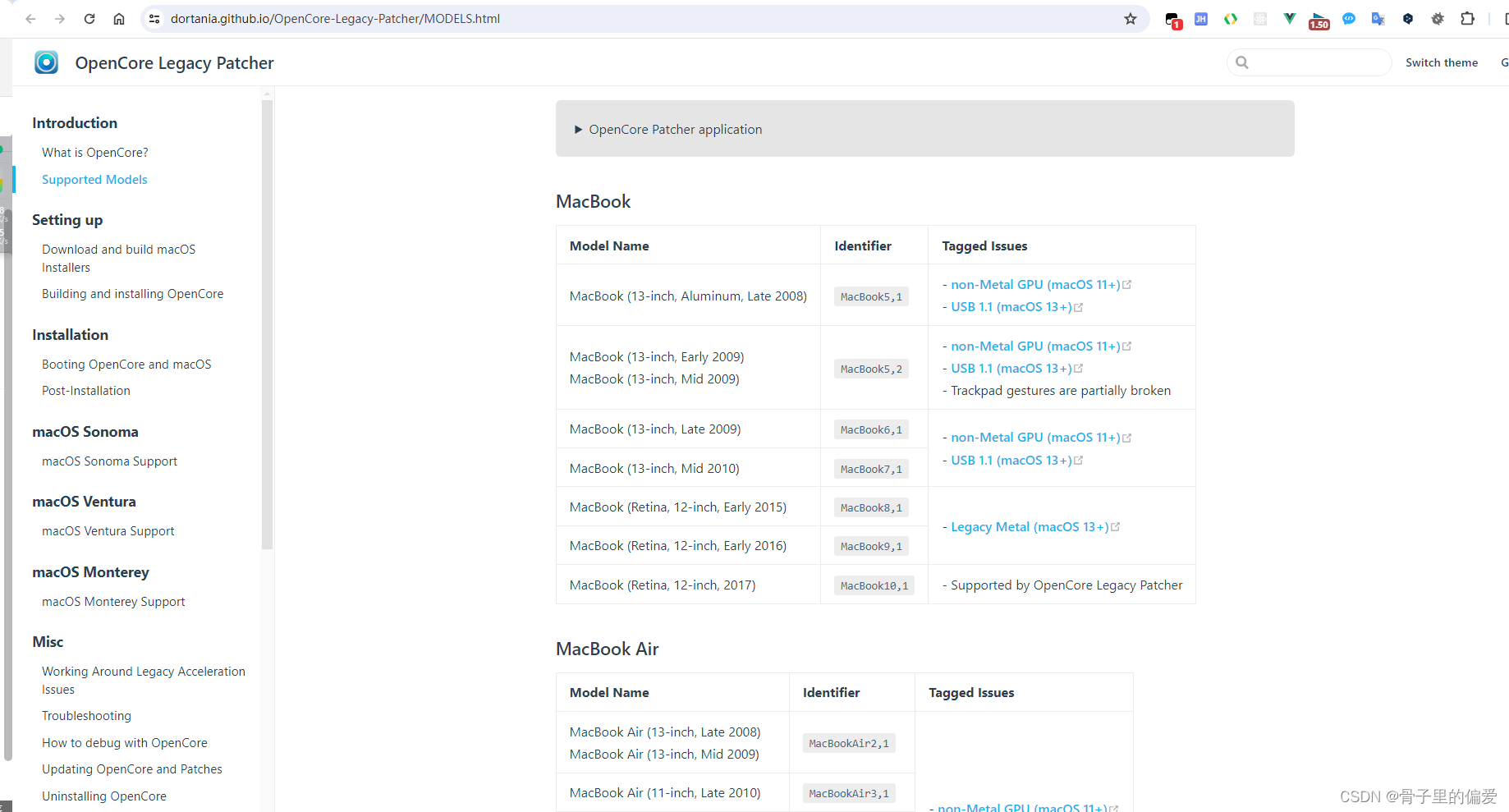Select the MacBook5,2 identifier code

point(871,369)
